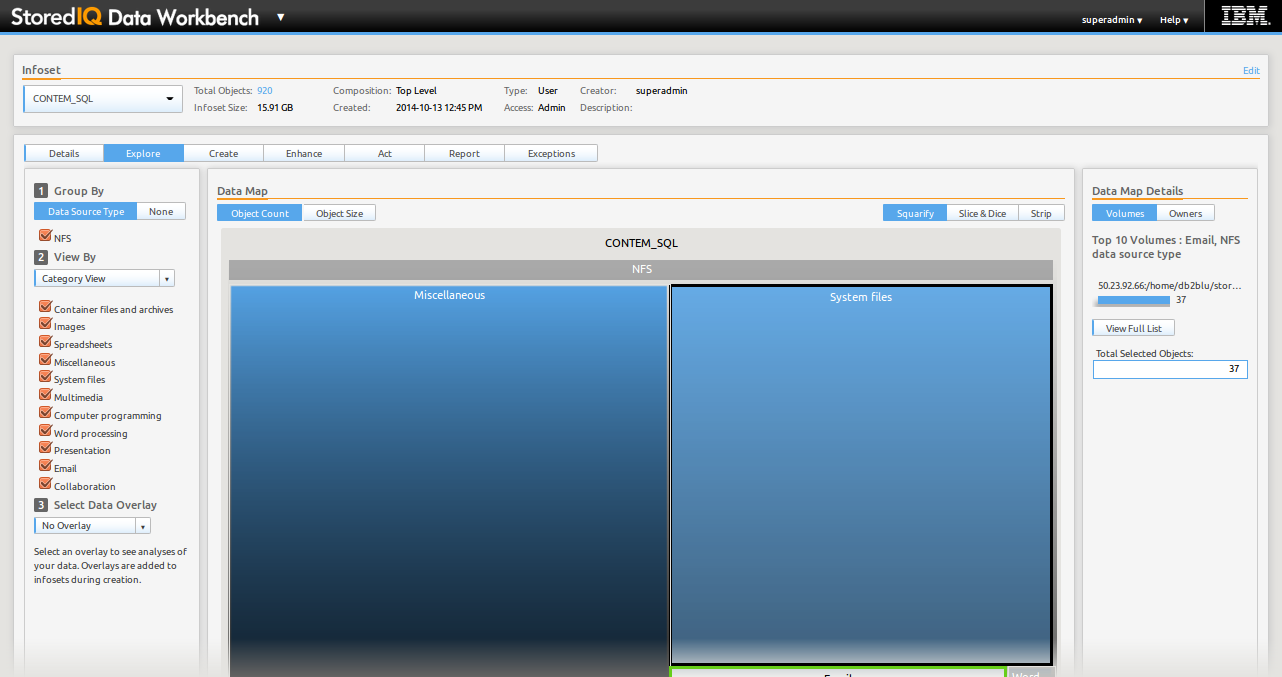Select the Object Size view button
The image size is (1282, 677).
point(339,213)
